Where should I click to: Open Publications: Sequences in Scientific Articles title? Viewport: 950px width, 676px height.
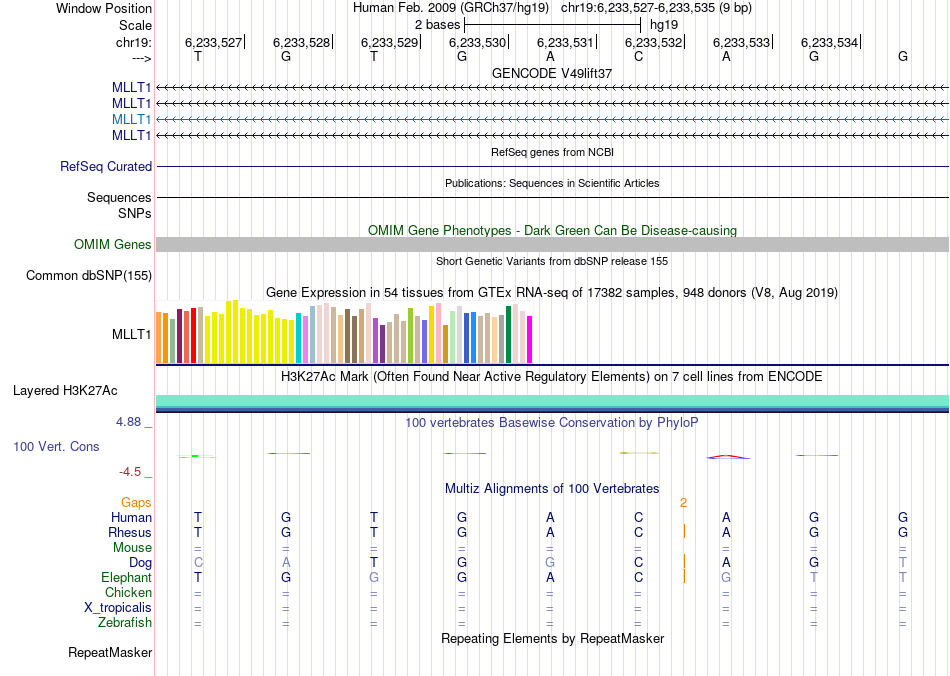point(552,184)
